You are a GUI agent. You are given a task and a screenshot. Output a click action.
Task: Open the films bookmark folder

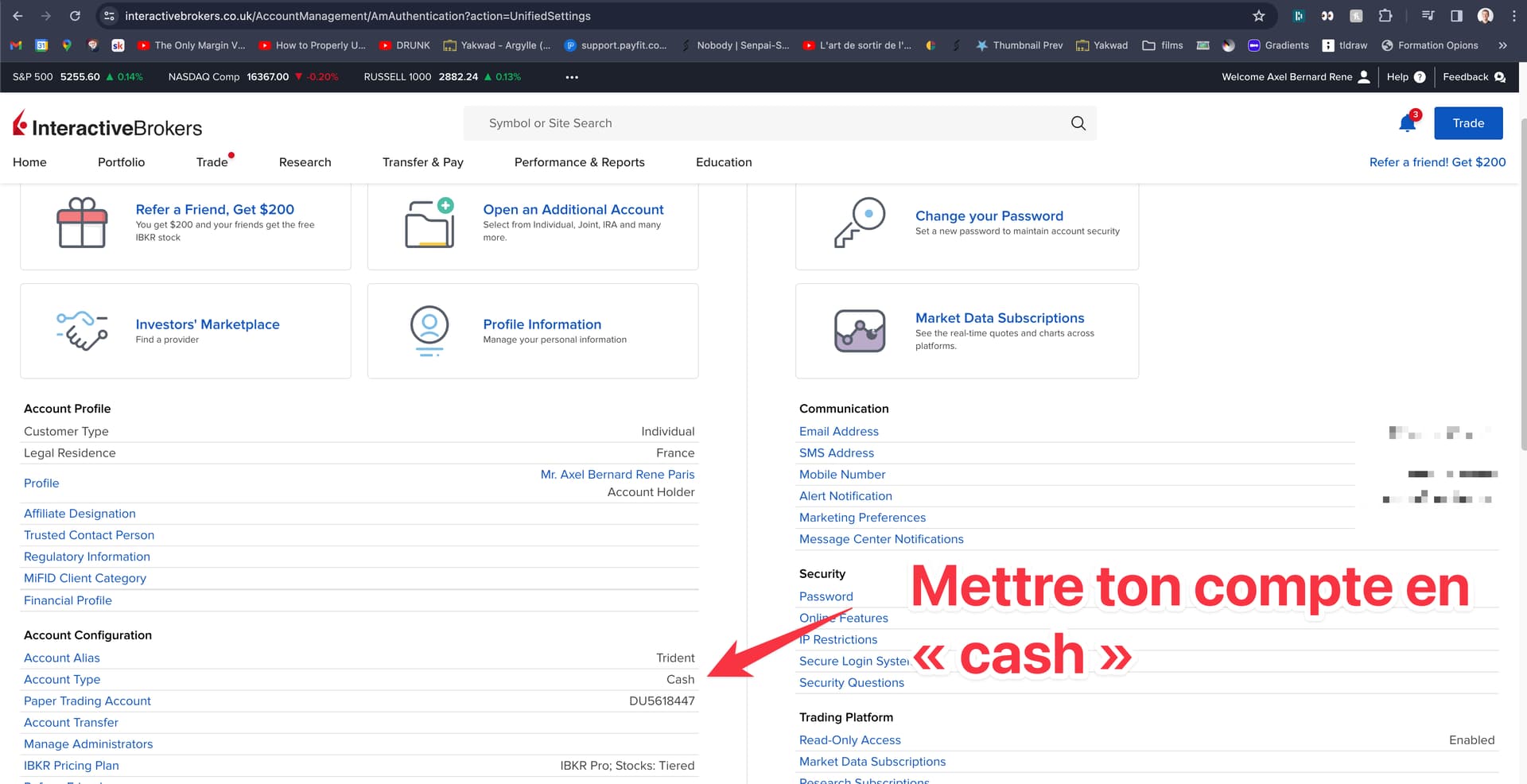(x=1163, y=45)
